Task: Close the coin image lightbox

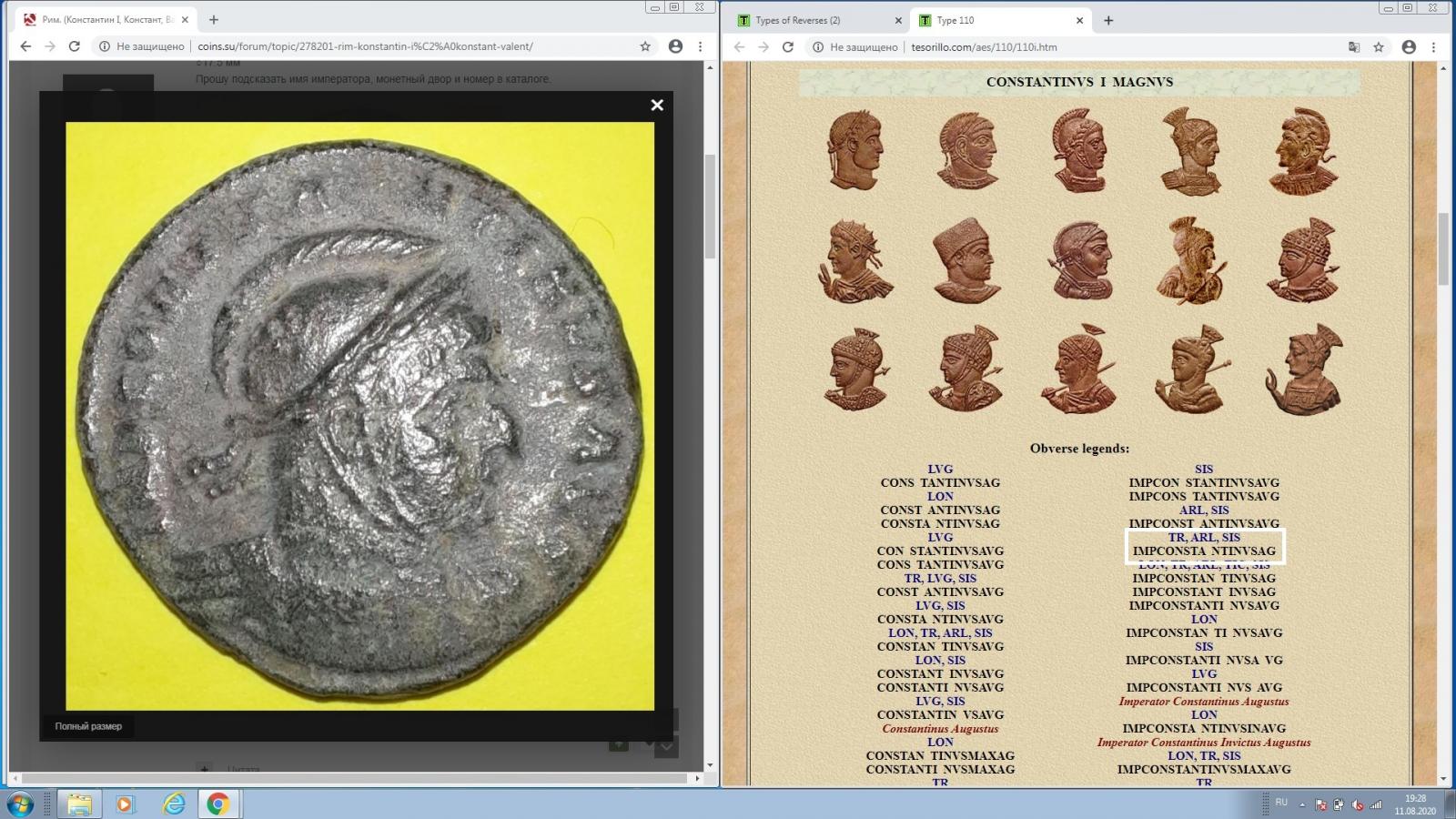Action: coord(657,105)
